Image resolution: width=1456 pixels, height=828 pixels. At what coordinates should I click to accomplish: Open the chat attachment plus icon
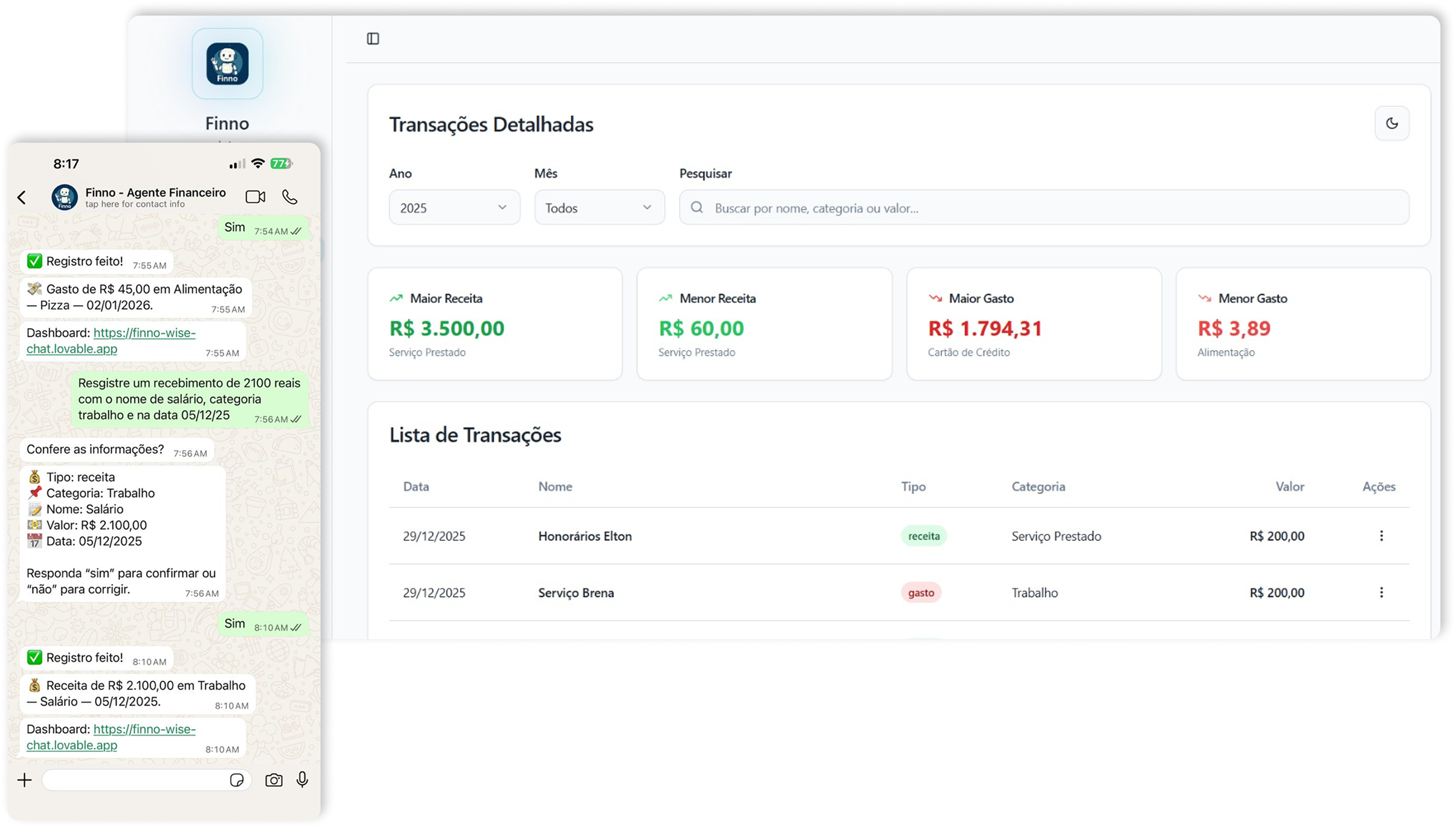(x=24, y=781)
